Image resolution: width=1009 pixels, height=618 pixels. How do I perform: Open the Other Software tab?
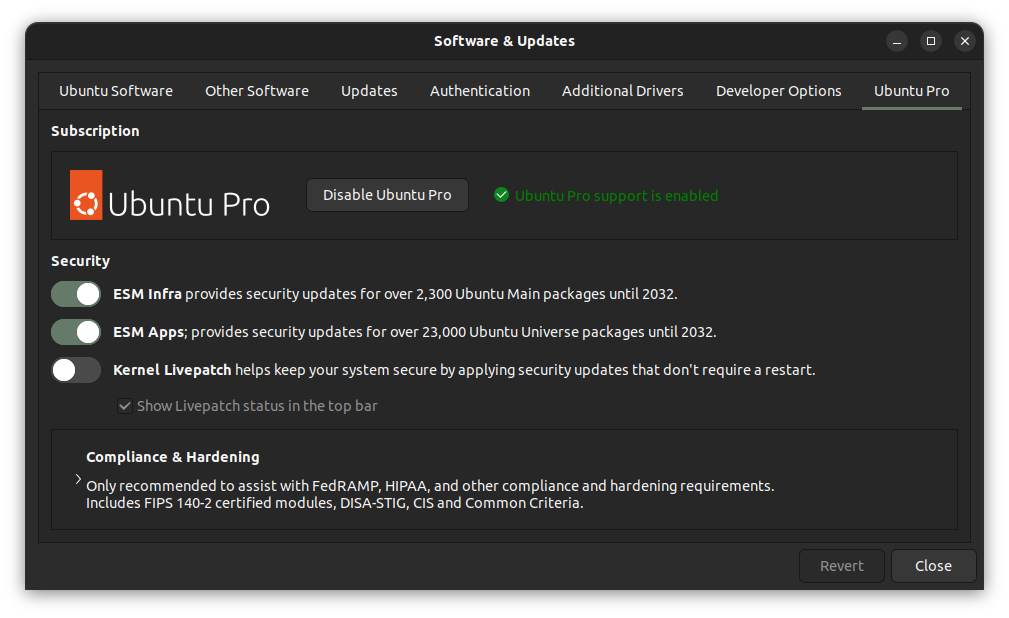coord(257,91)
